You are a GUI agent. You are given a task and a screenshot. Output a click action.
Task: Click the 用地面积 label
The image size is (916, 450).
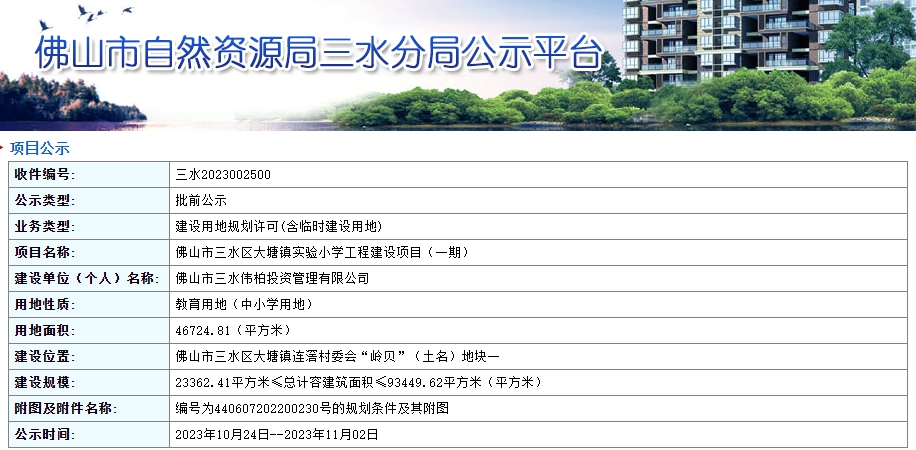pyautogui.click(x=45, y=331)
